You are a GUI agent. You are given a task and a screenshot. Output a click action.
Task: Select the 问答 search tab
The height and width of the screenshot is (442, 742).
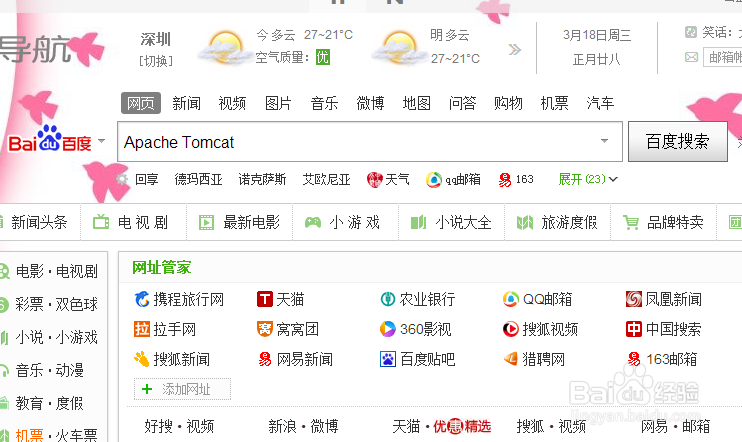[462, 103]
